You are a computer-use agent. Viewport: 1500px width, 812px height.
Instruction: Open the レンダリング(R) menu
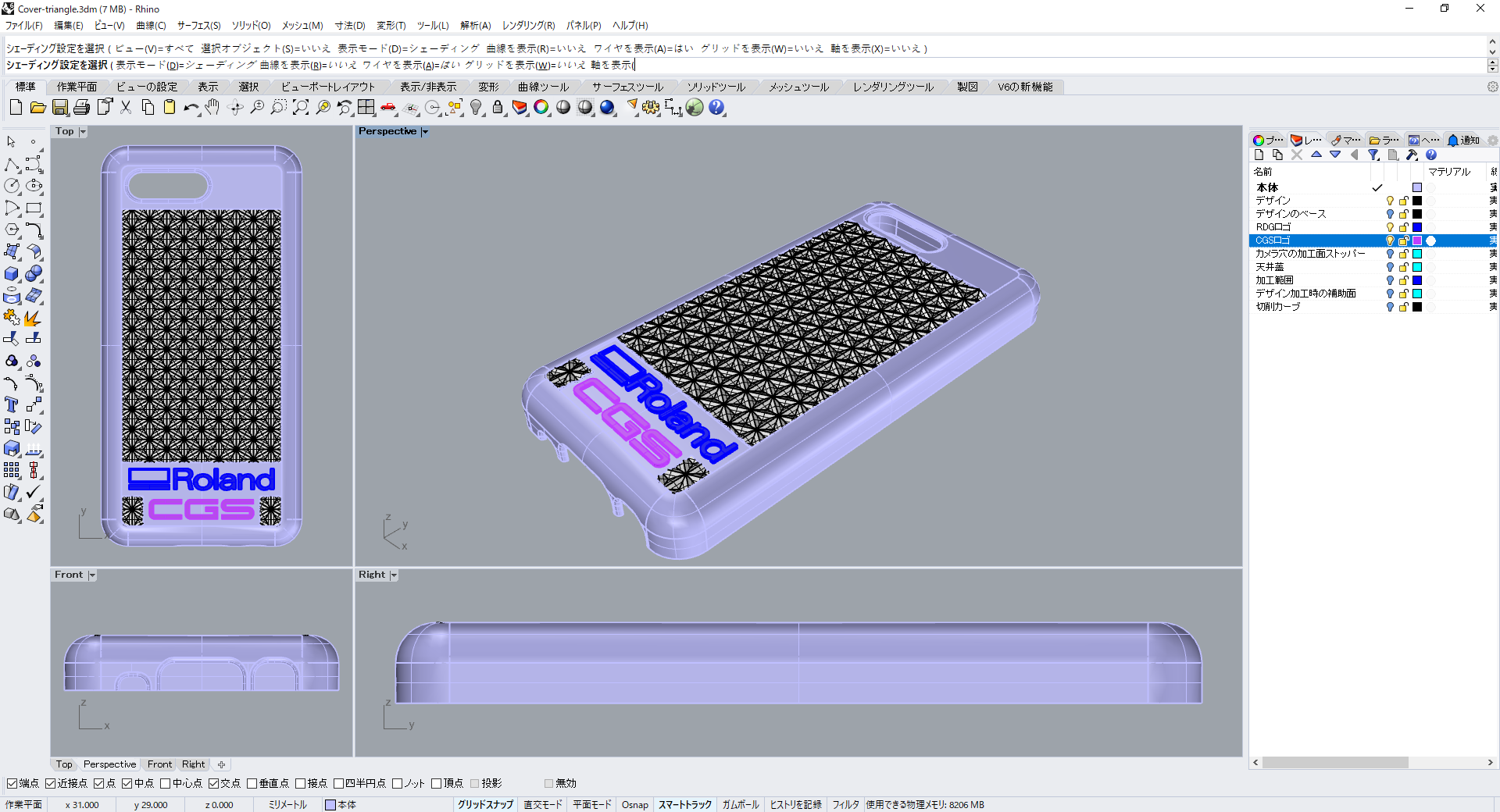528,26
